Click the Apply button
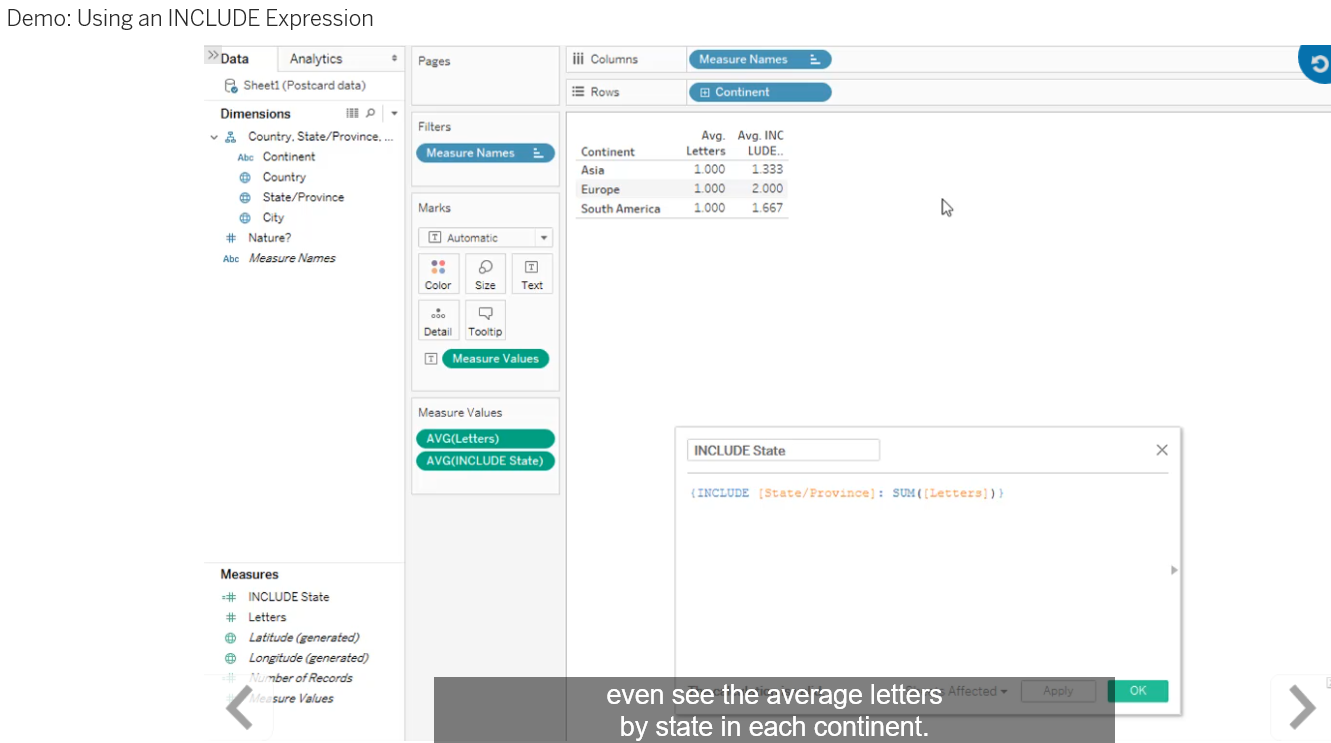 1058,690
